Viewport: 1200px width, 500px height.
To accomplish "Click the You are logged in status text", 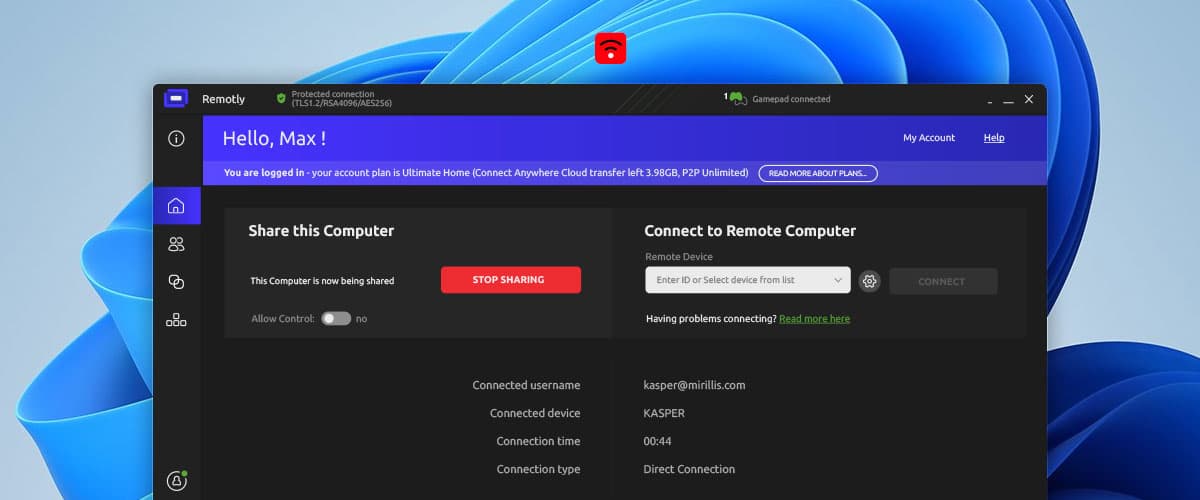I will [264, 173].
